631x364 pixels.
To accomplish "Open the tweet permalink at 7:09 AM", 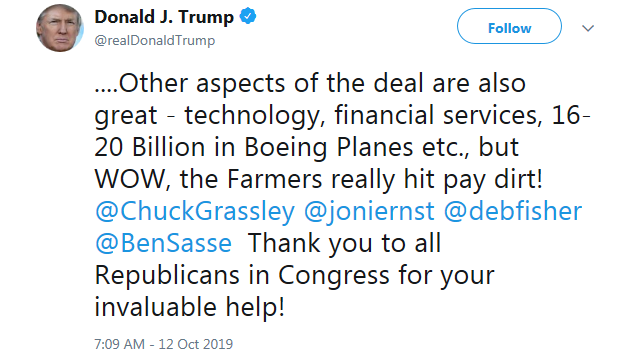I will tap(120, 344).
